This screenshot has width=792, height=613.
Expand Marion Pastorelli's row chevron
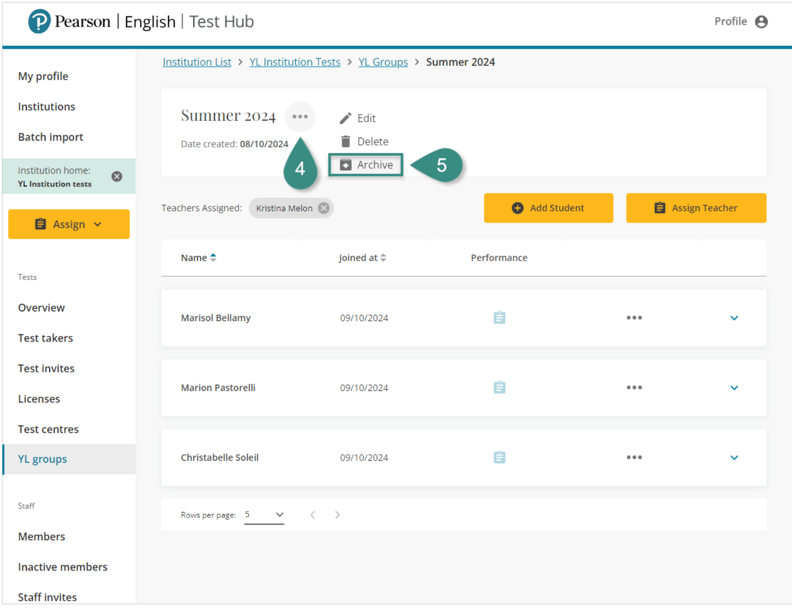pos(734,388)
